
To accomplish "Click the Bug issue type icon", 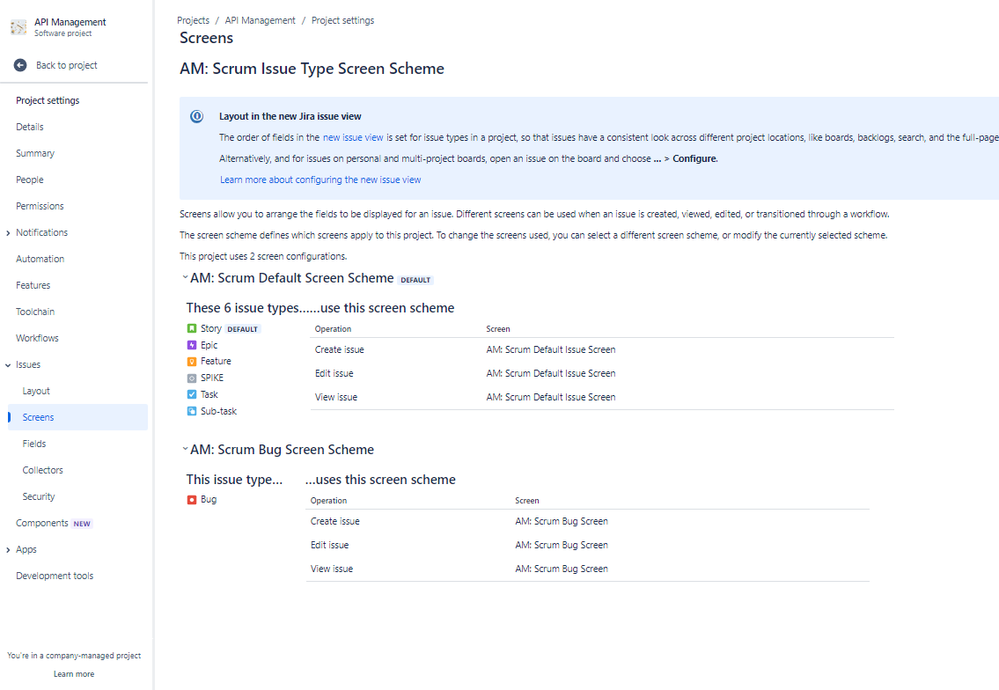I will click(193, 498).
